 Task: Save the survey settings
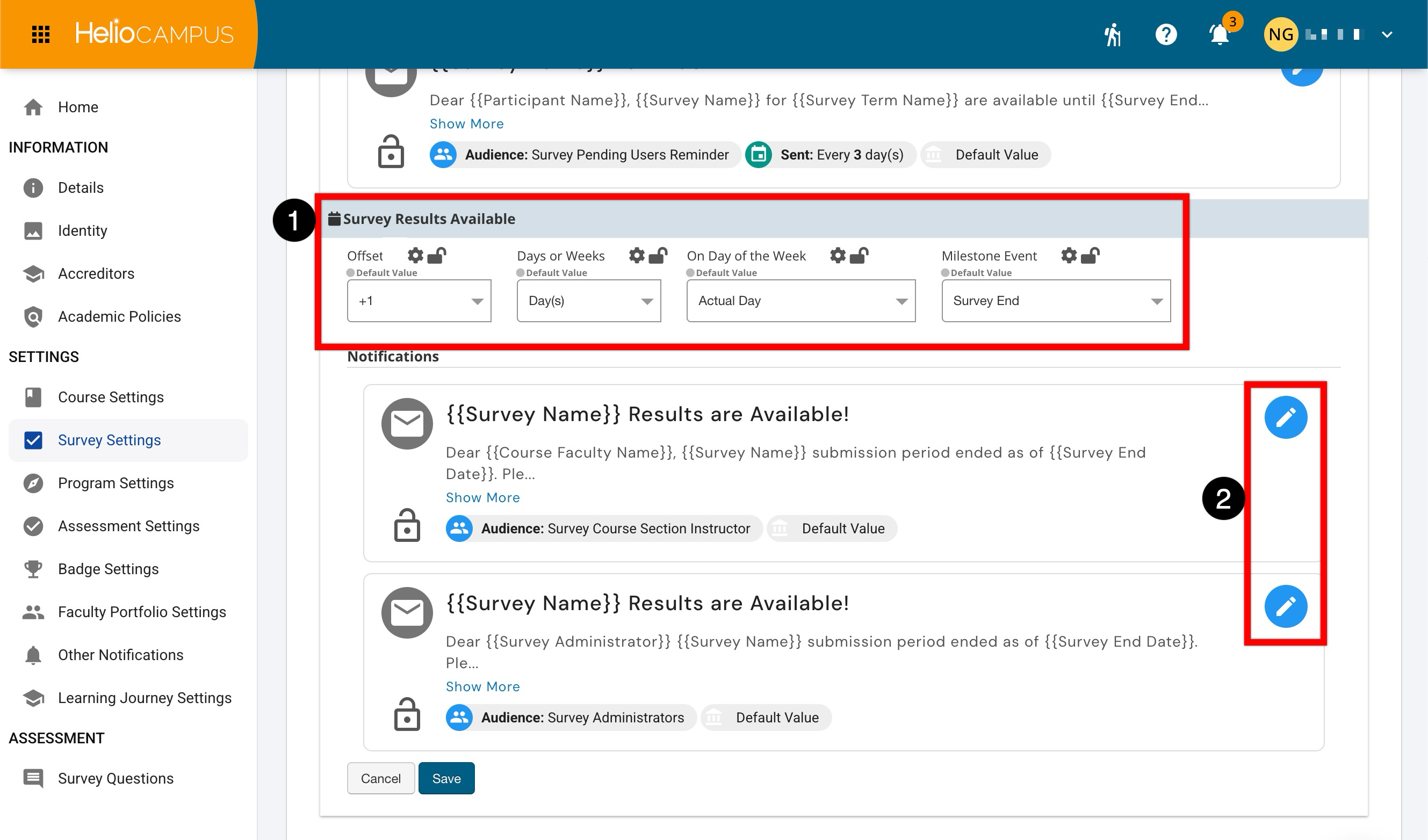[446, 778]
